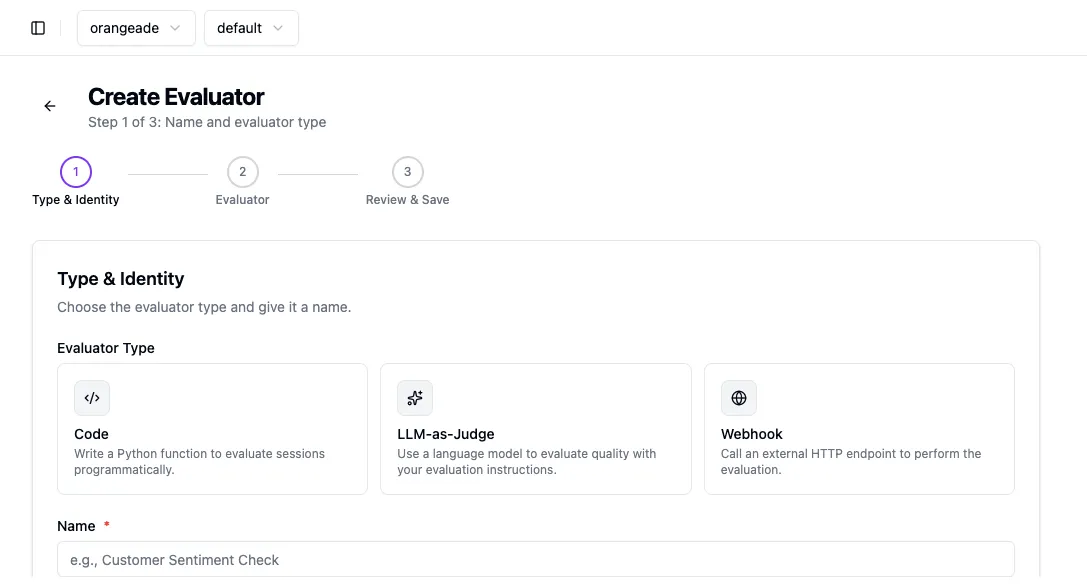Click the sidebar toggle icon top left
Screen dimensions: 1087x586
click(x=37, y=27)
